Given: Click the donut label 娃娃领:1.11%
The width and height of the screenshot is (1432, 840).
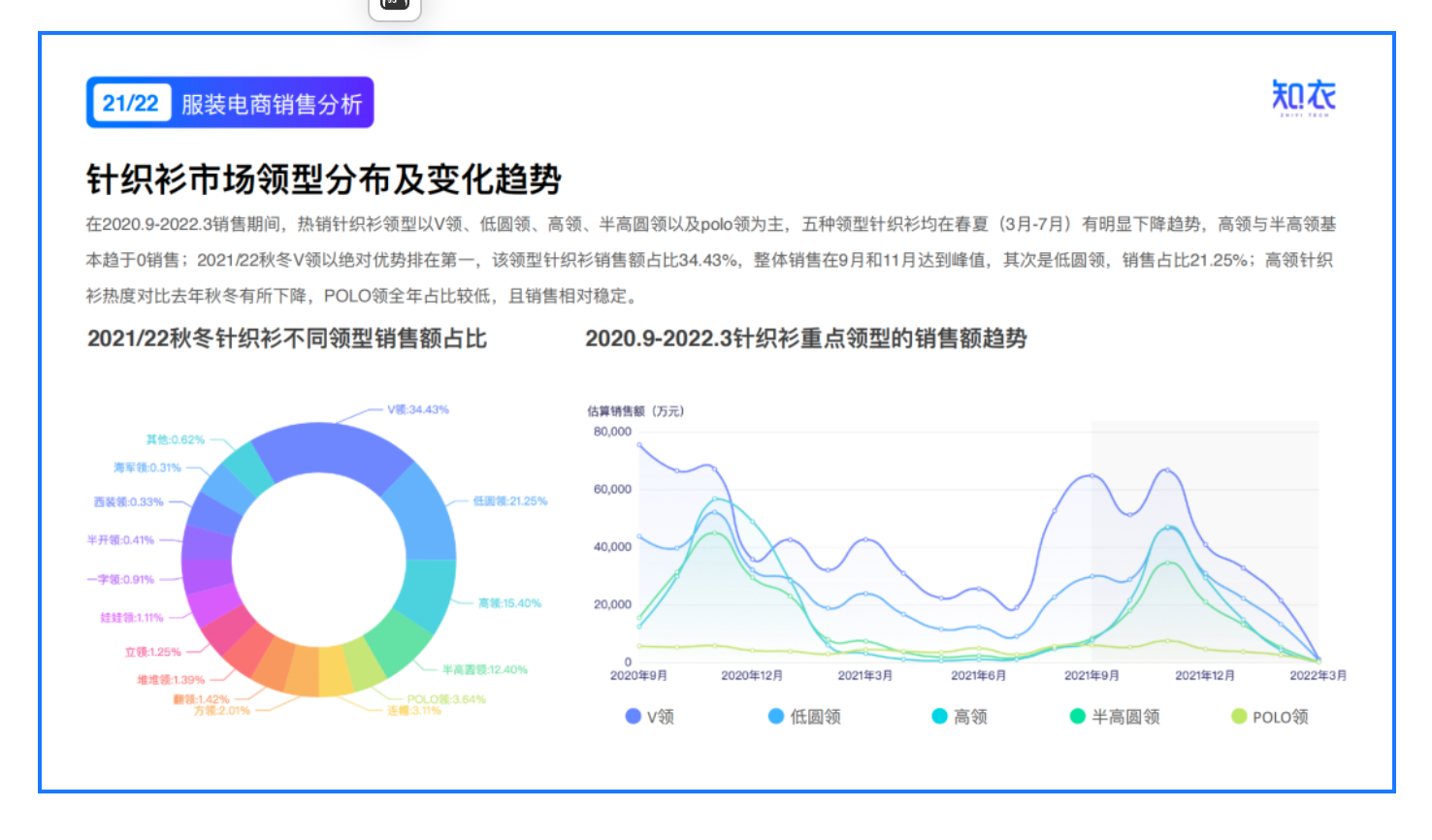Looking at the screenshot, I should 132,617.
